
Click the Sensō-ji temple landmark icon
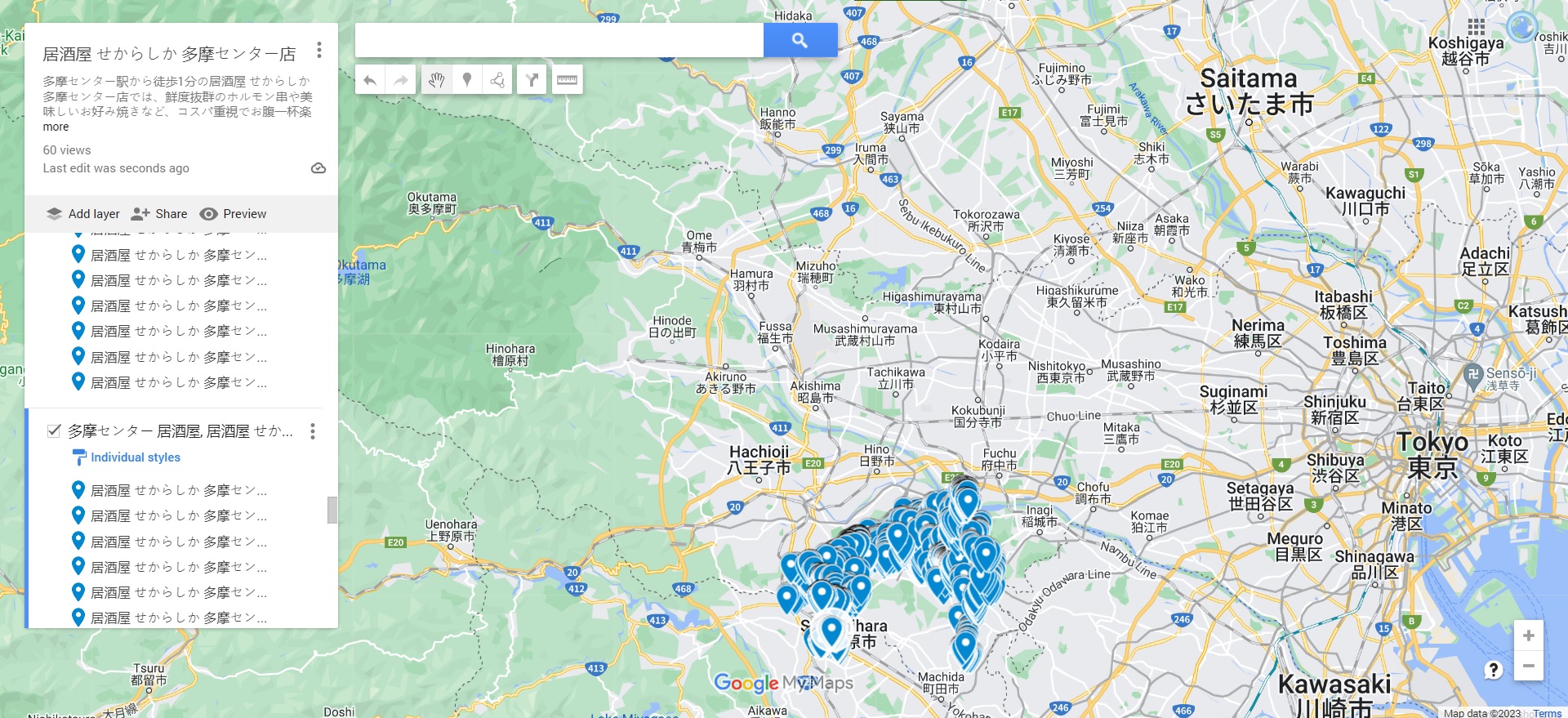pyautogui.click(x=1472, y=376)
